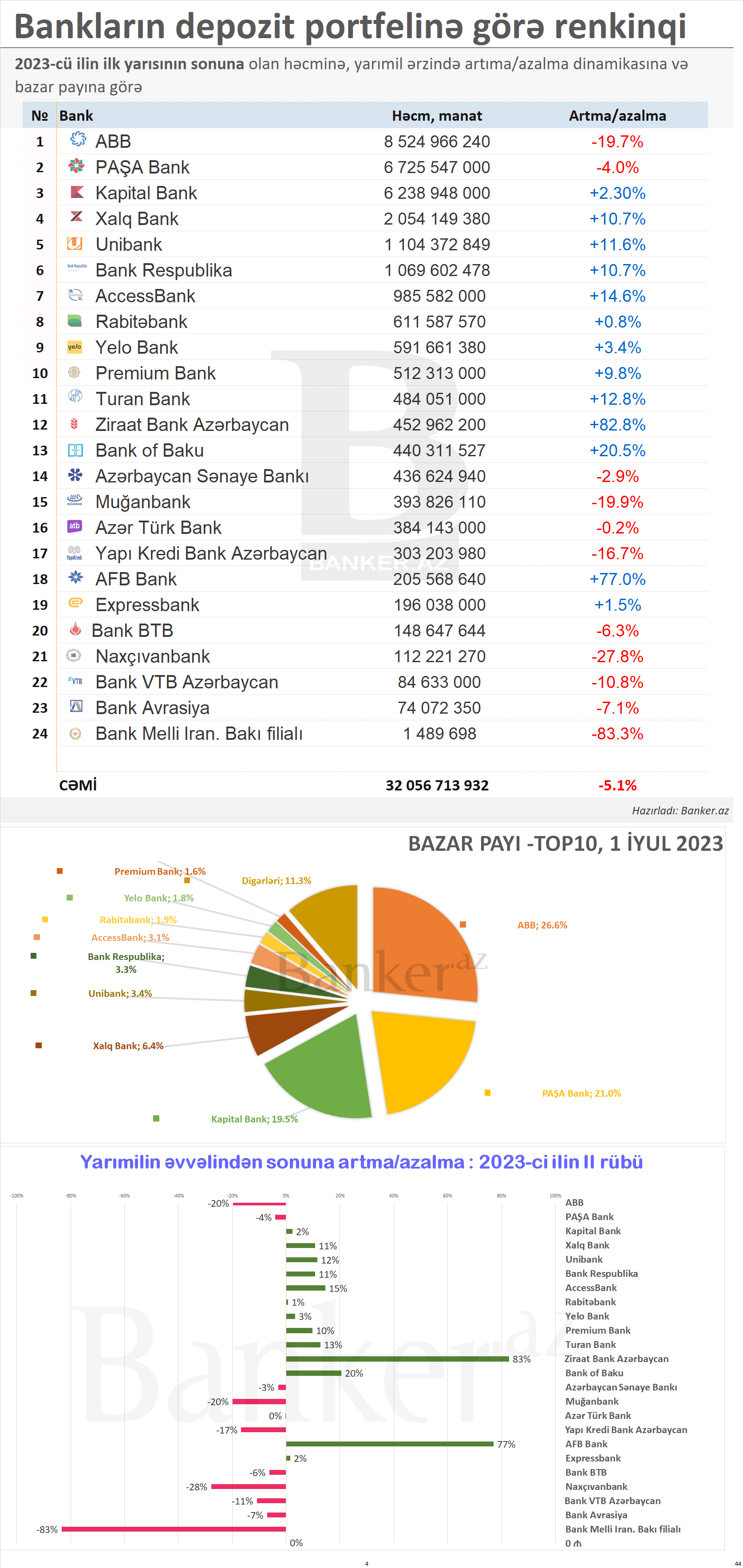
Task: Click the Yapı Kredi Bank logo
Action: (x=74, y=553)
